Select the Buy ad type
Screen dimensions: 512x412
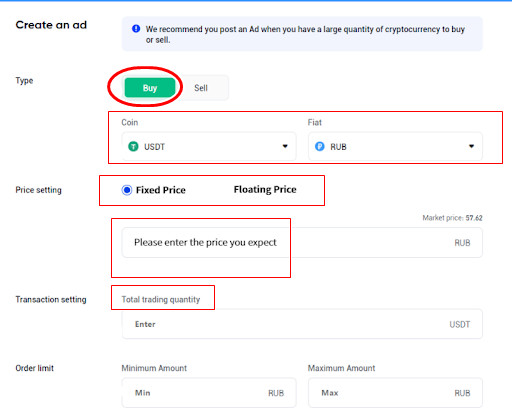click(150, 88)
